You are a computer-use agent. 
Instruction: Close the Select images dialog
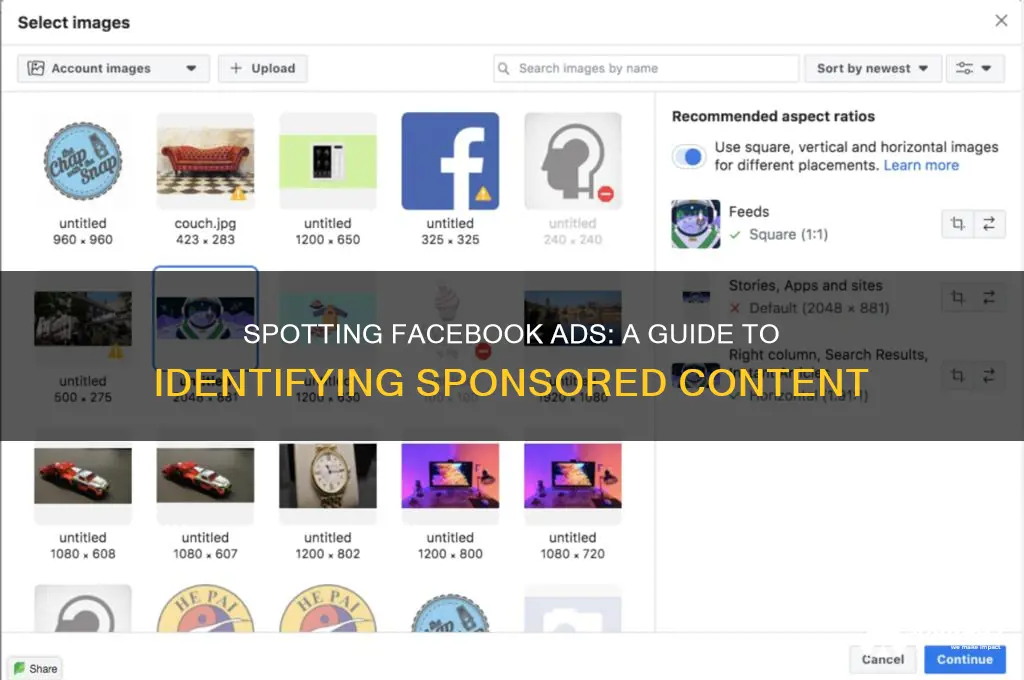click(x=1001, y=21)
